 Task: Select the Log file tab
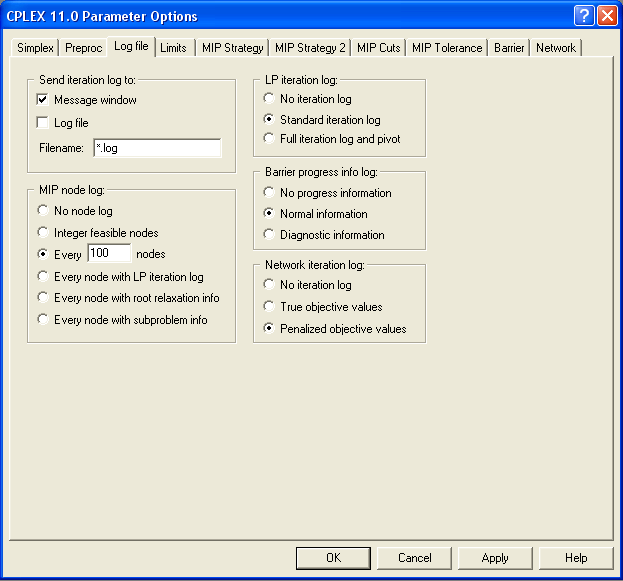(131, 46)
